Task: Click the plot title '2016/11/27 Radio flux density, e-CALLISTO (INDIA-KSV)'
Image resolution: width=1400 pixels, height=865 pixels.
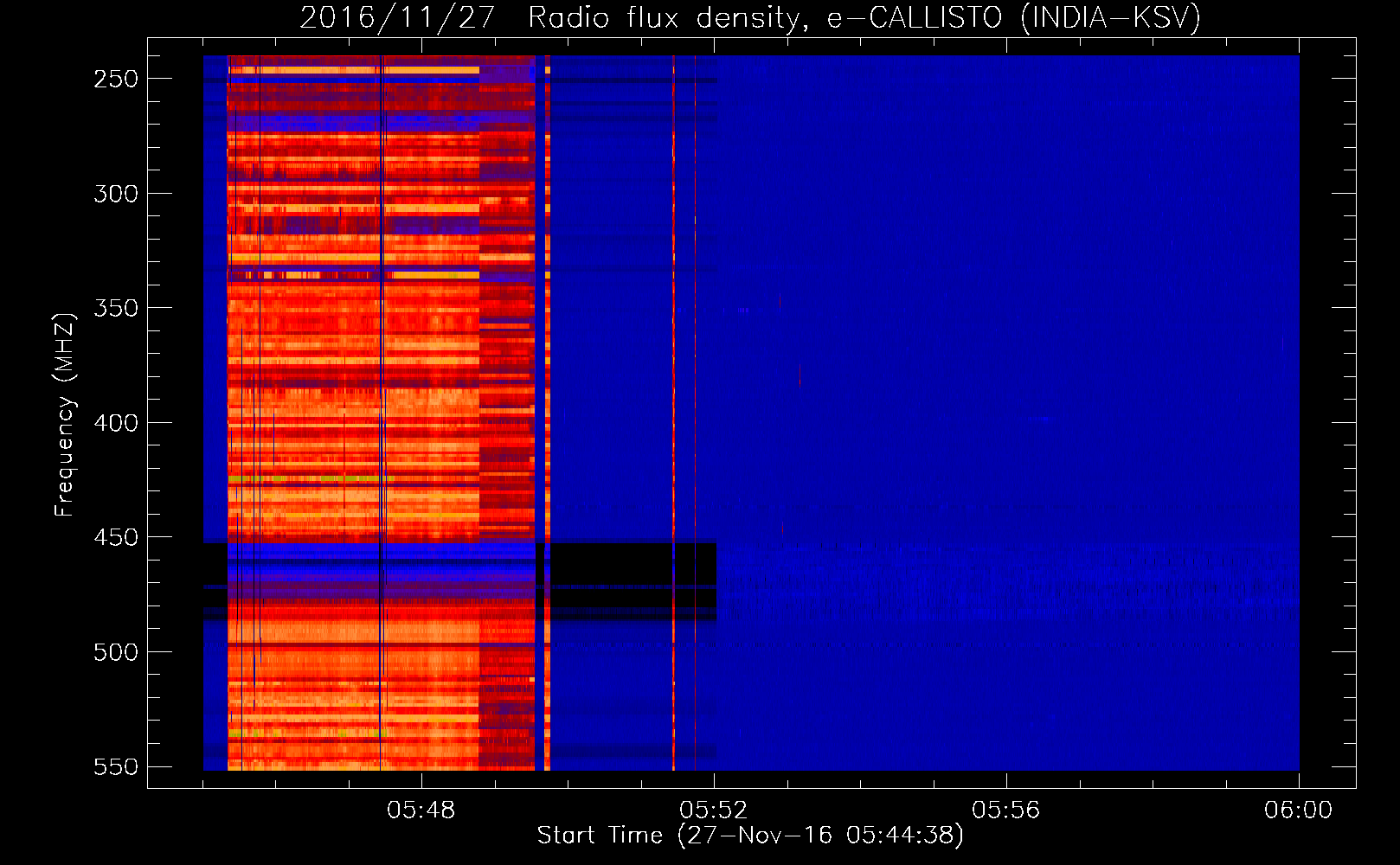Action: pyautogui.click(x=750, y=17)
